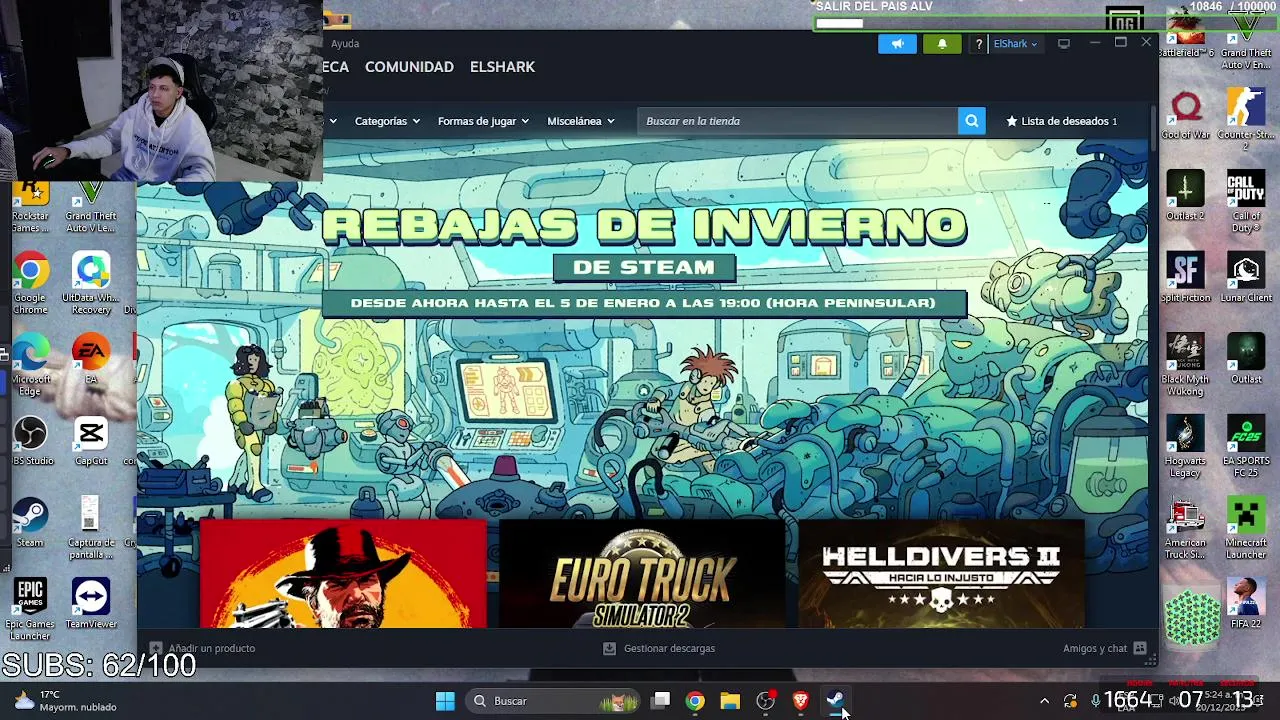Click the Steam help question mark

(x=979, y=44)
